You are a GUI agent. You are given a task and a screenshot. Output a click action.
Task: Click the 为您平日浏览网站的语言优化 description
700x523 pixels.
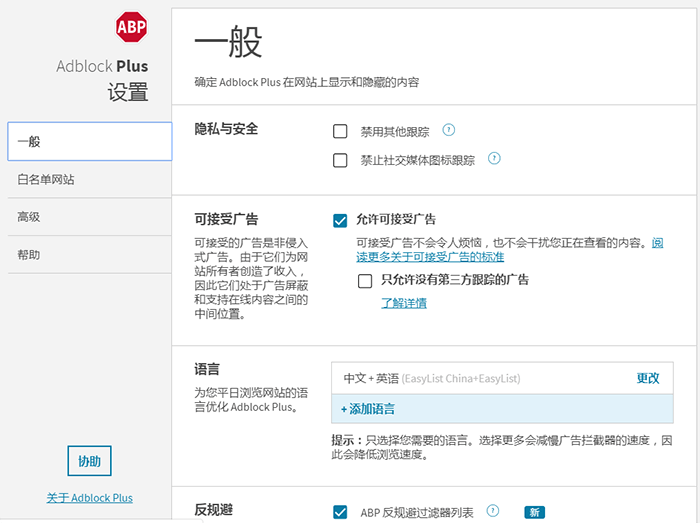pos(251,400)
